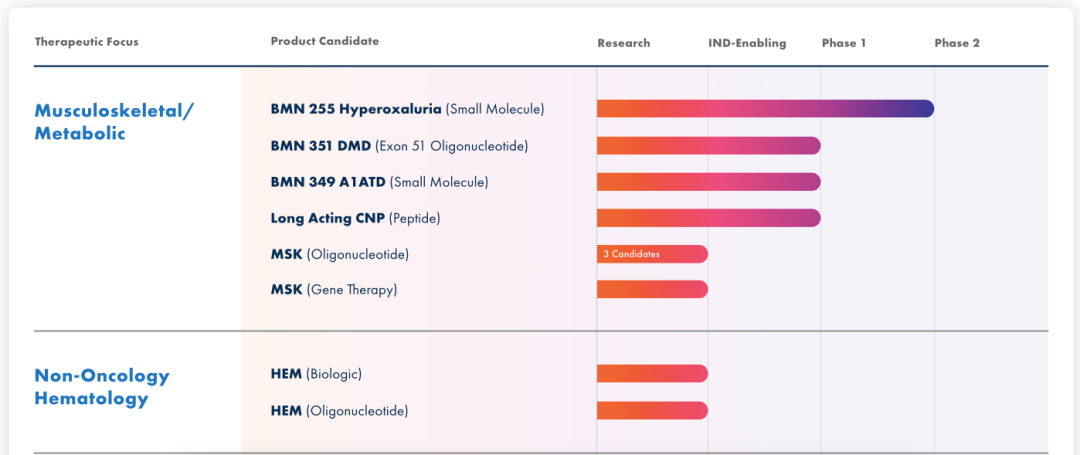The width and height of the screenshot is (1080, 455).
Task: Open the Long Acting CNP peptide entry
Action: click(355, 218)
